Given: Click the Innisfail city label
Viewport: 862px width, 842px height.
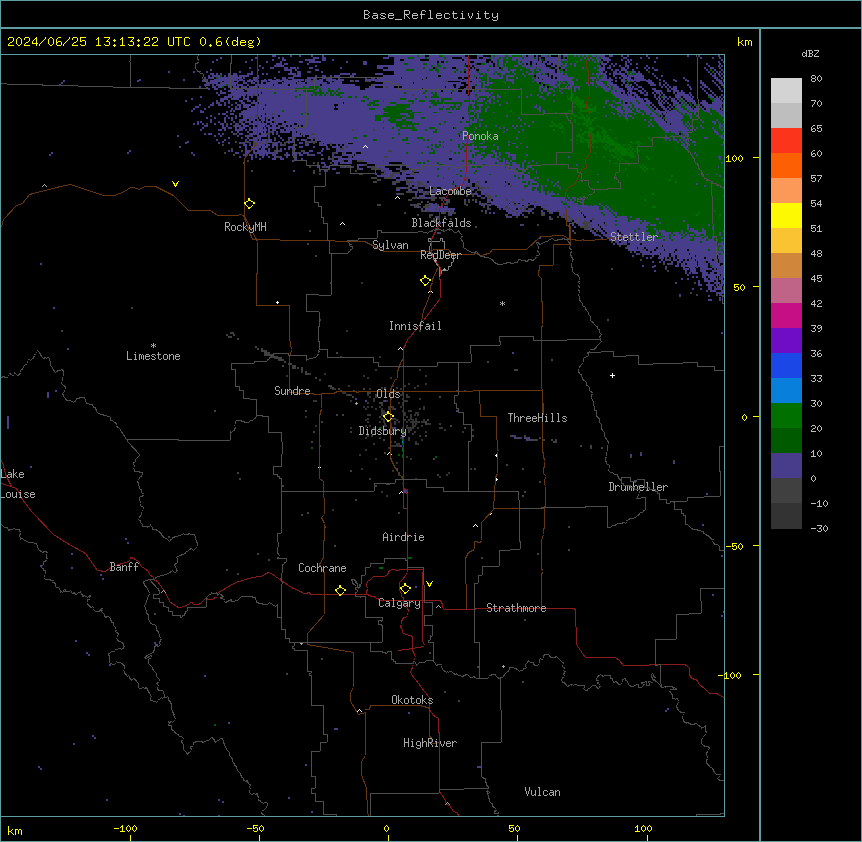Looking at the screenshot, I should click(415, 326).
